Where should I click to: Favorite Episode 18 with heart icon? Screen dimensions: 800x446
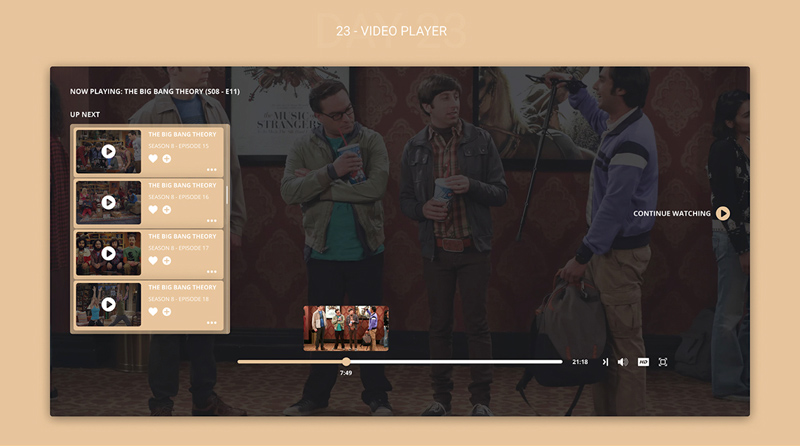coord(153,312)
